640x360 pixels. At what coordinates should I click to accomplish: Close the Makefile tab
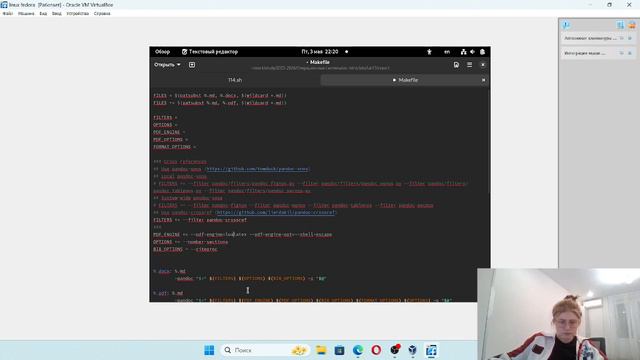point(484,80)
